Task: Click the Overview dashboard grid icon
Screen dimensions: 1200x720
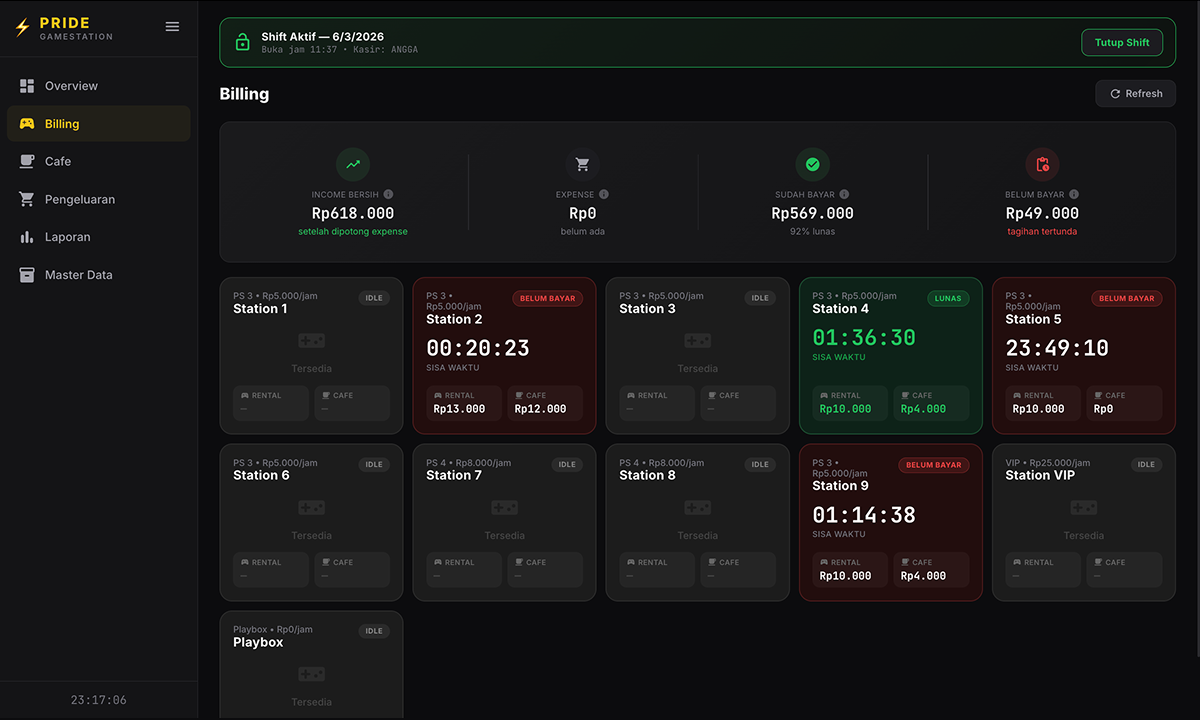Action: click(27, 86)
